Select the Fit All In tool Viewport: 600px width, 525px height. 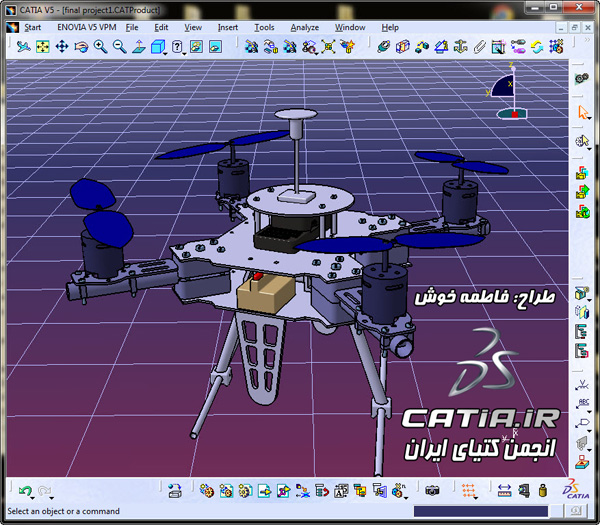(x=44, y=46)
